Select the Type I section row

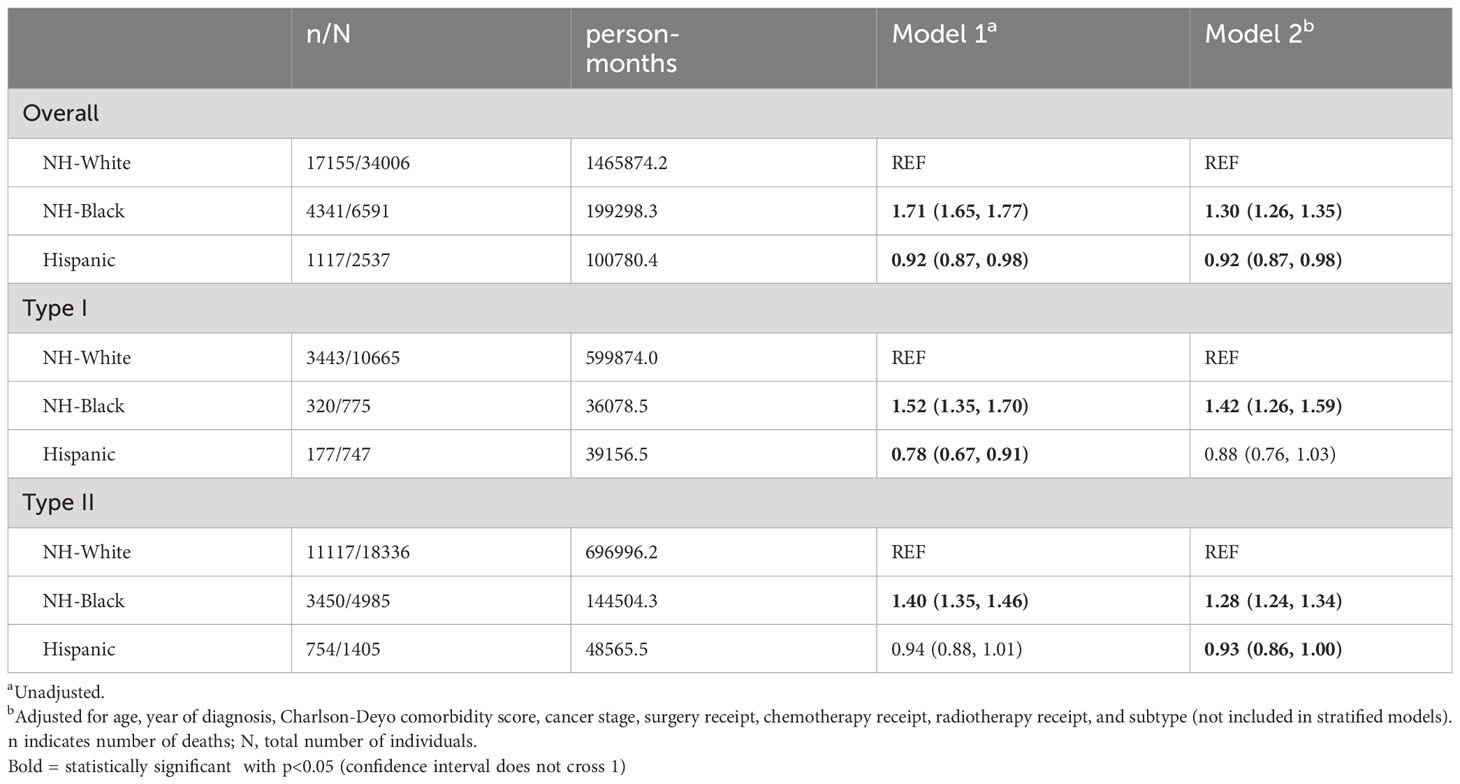pos(730,308)
